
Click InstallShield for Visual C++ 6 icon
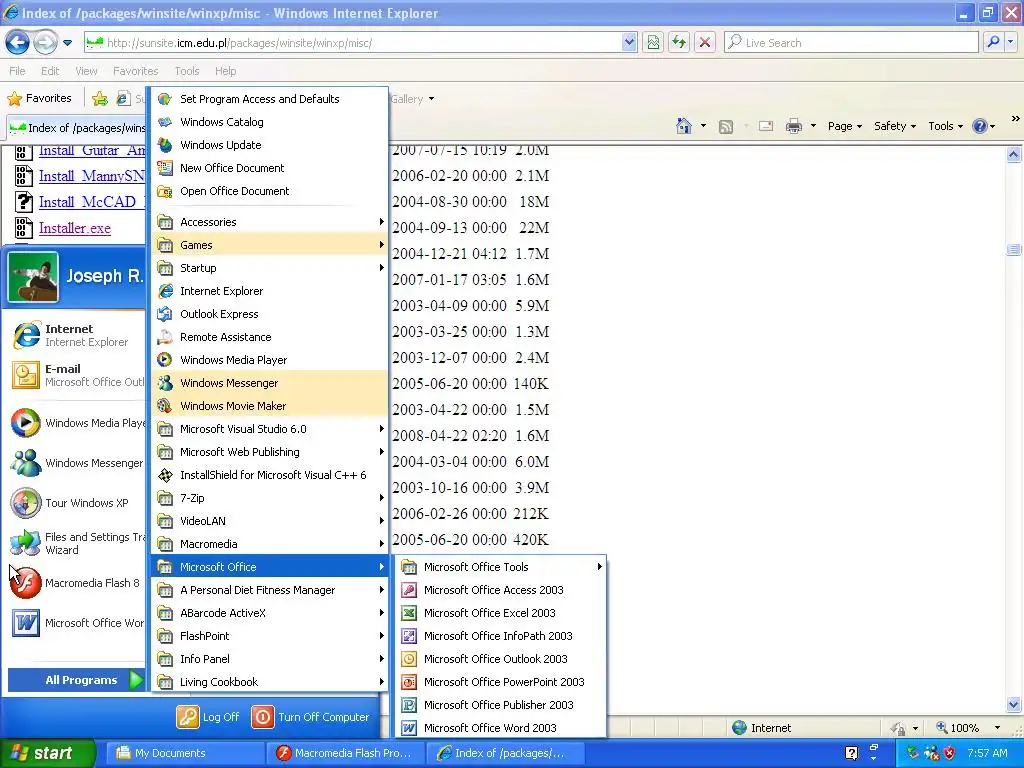point(165,475)
